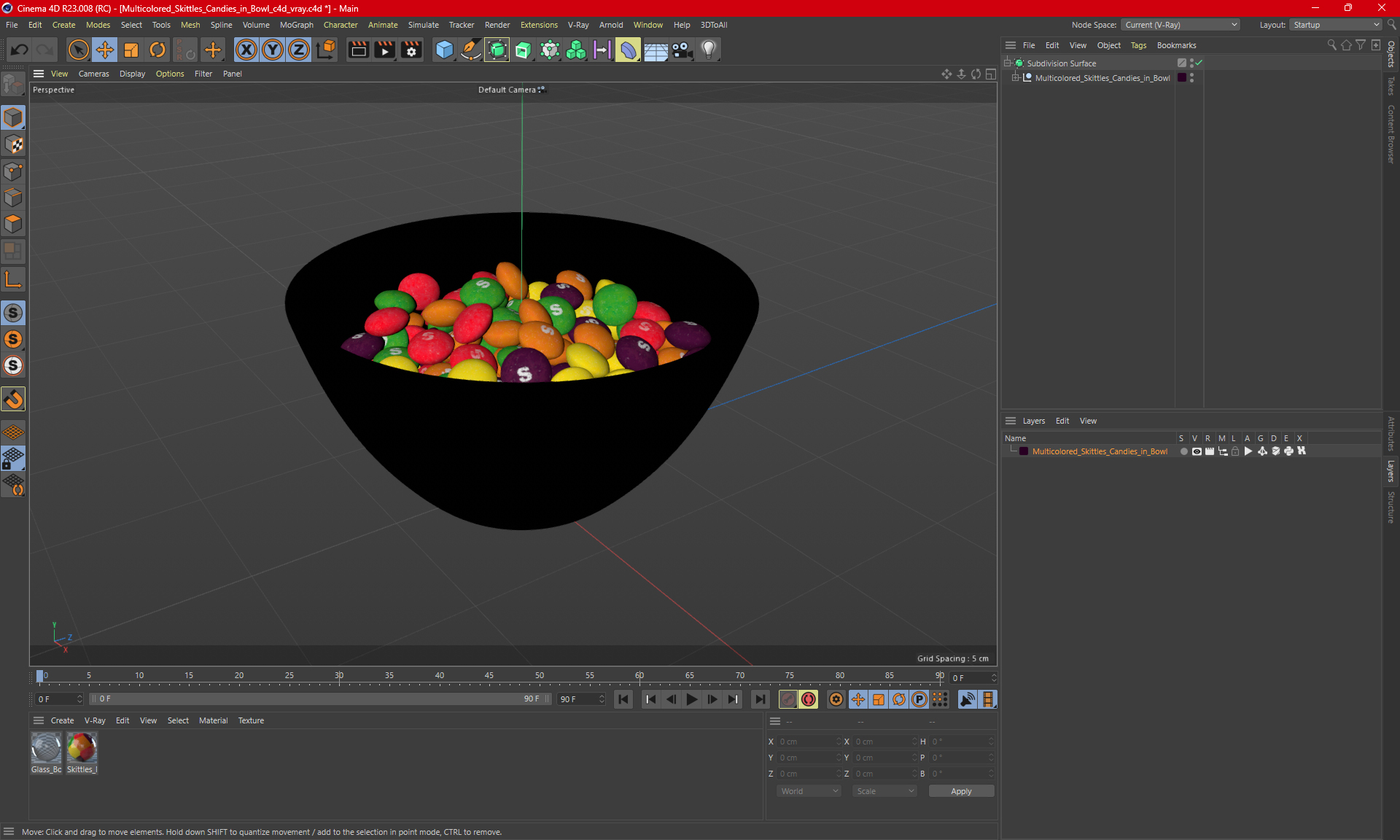Toggle visibility dots for Subdivision Surface

(1191, 63)
